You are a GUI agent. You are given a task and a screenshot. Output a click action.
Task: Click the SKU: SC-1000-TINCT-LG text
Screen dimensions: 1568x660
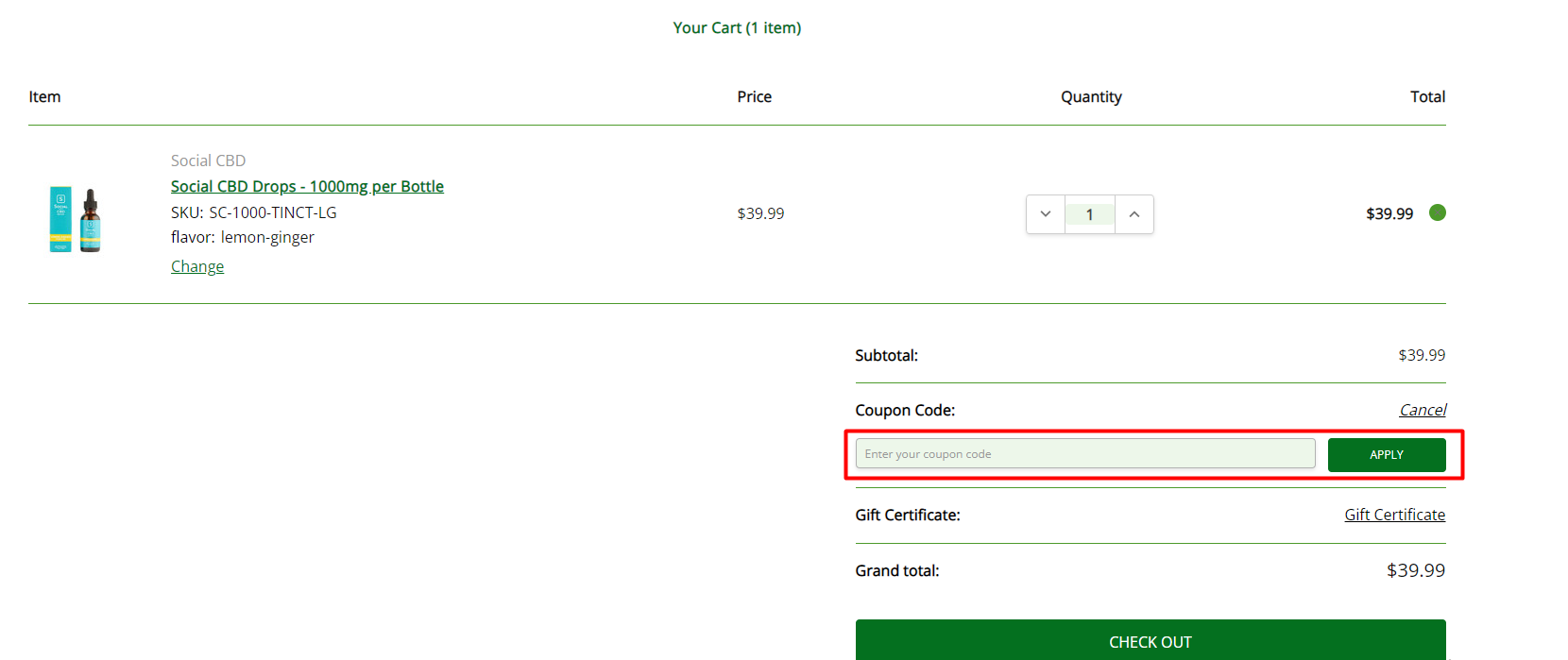tap(254, 212)
